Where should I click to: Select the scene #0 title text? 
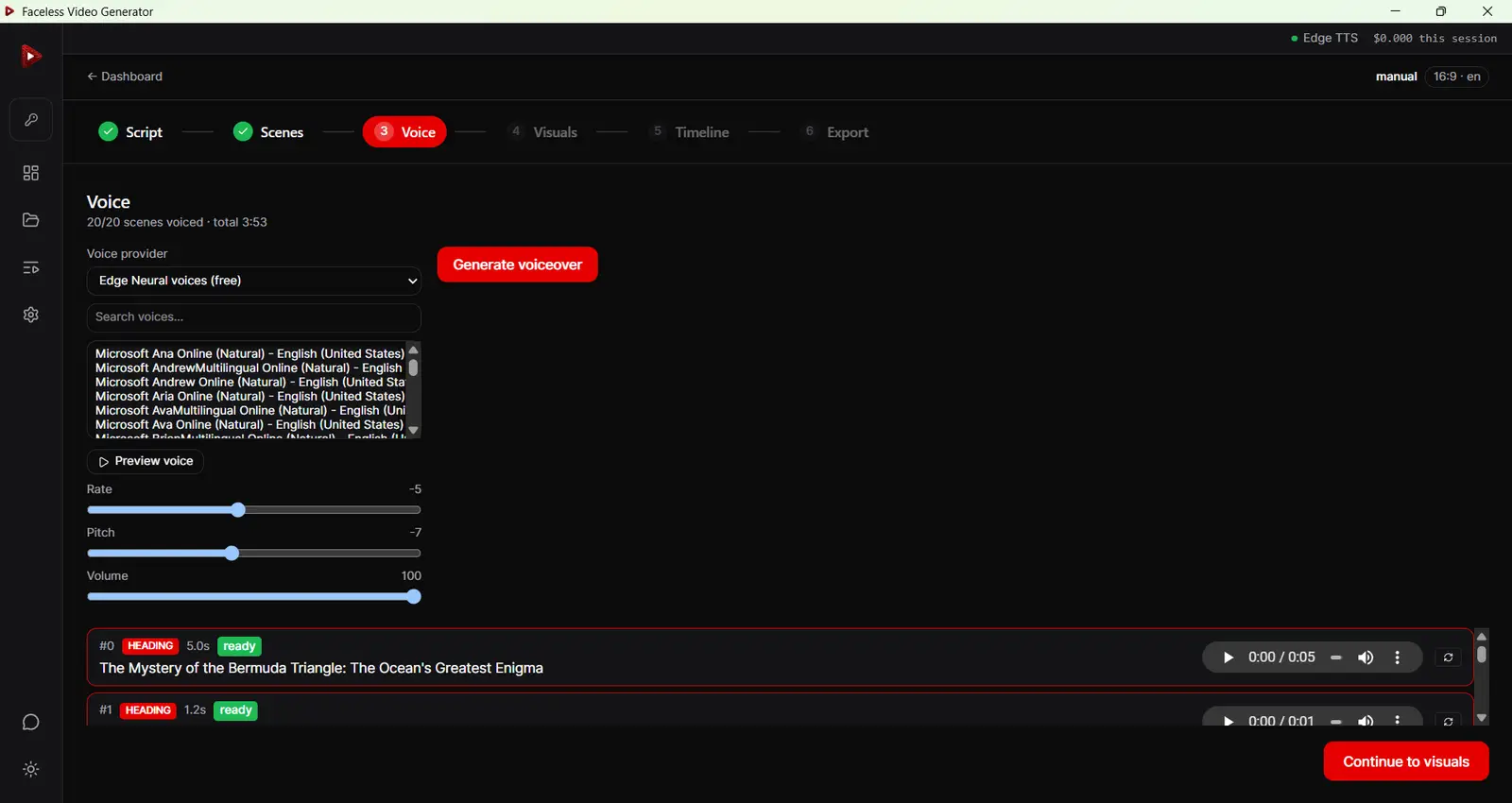(x=321, y=668)
